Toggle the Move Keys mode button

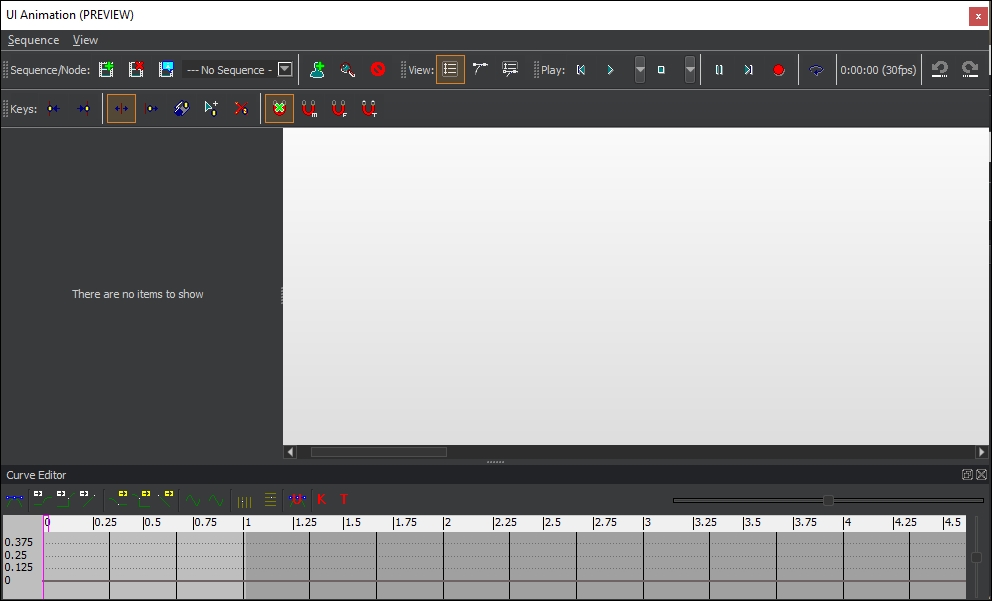pyautogui.click(x=121, y=108)
